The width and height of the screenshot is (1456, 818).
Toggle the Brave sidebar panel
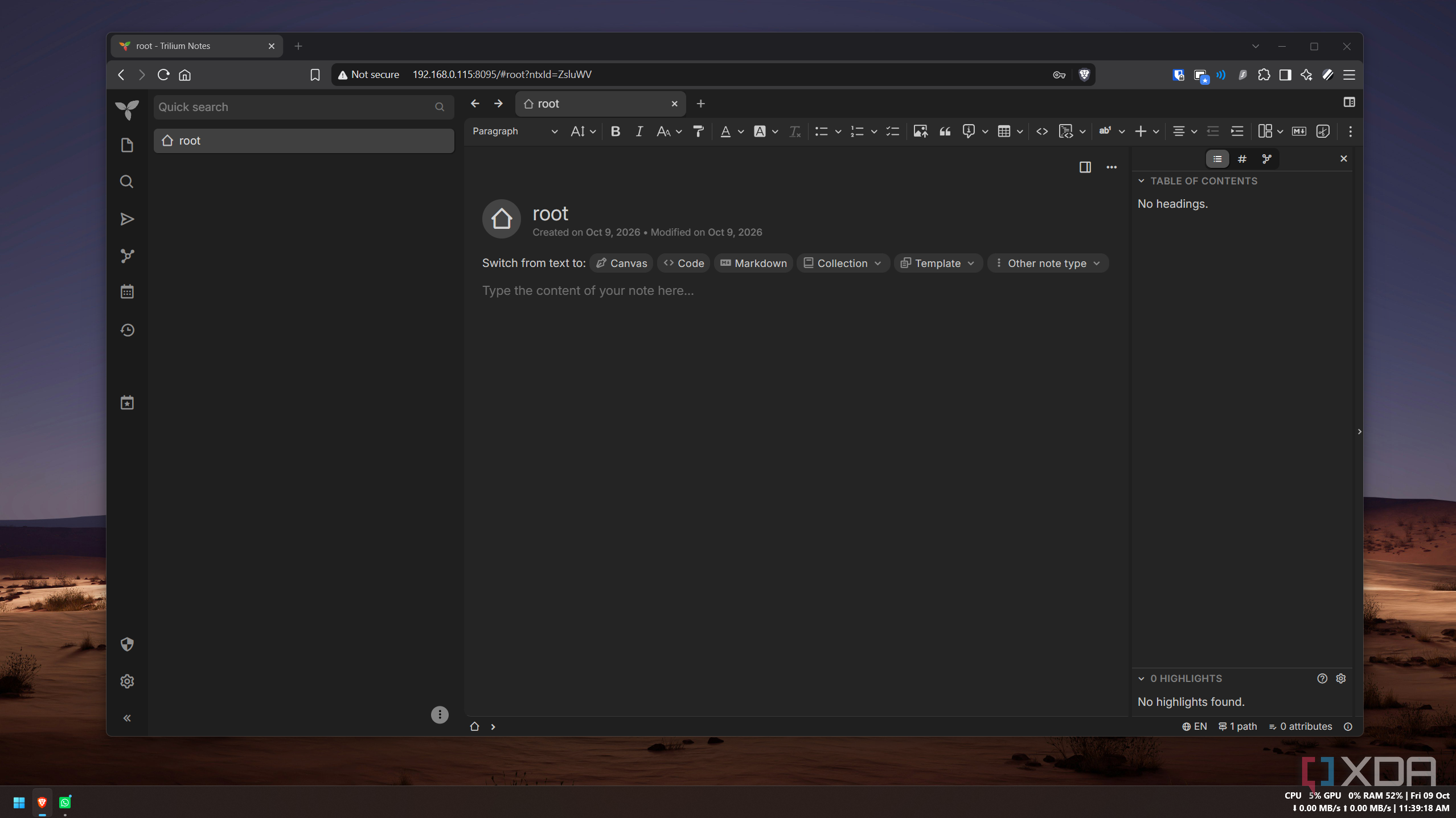(1285, 75)
